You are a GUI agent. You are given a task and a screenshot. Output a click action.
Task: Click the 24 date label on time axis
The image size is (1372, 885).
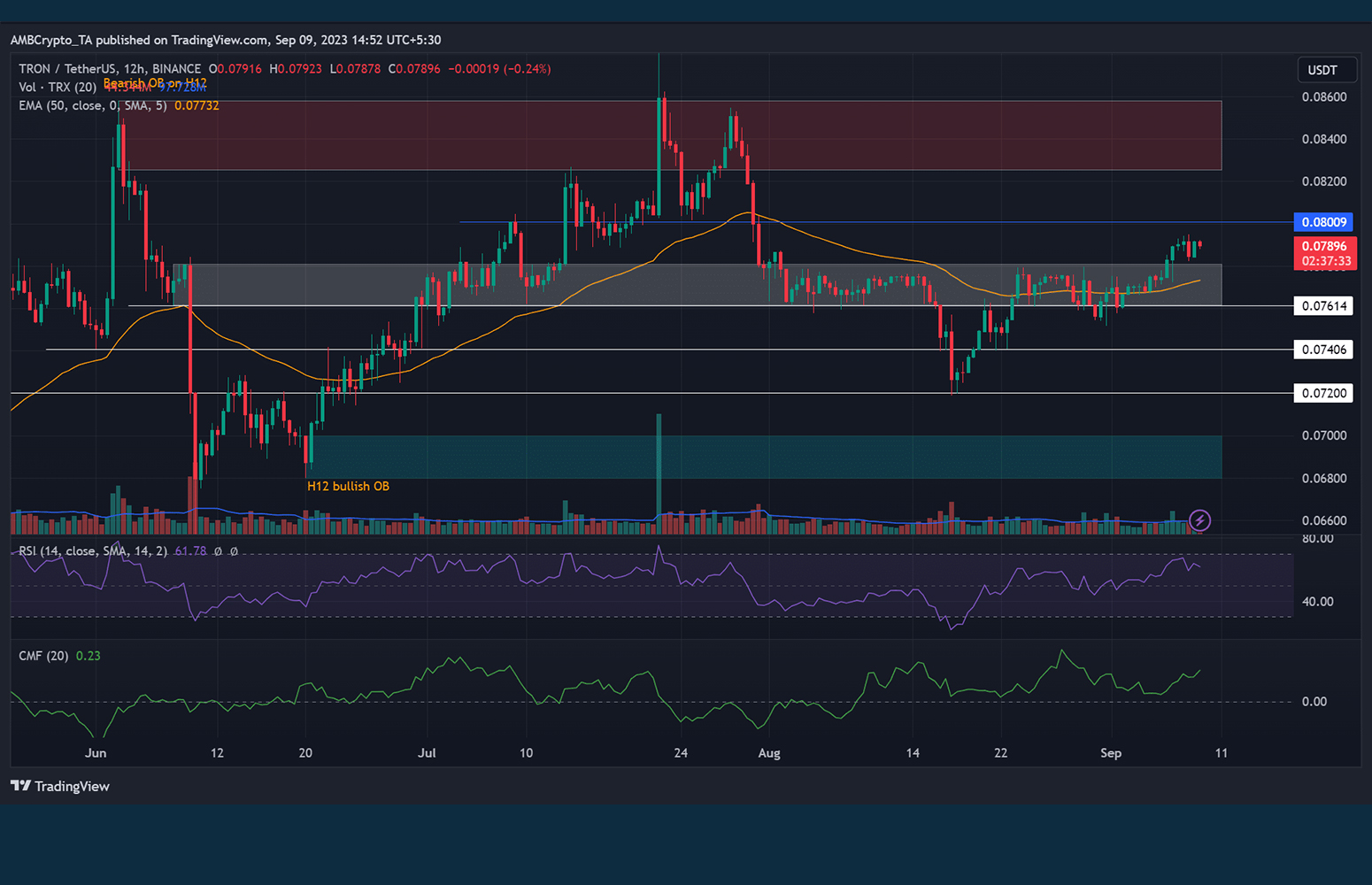coord(681,753)
